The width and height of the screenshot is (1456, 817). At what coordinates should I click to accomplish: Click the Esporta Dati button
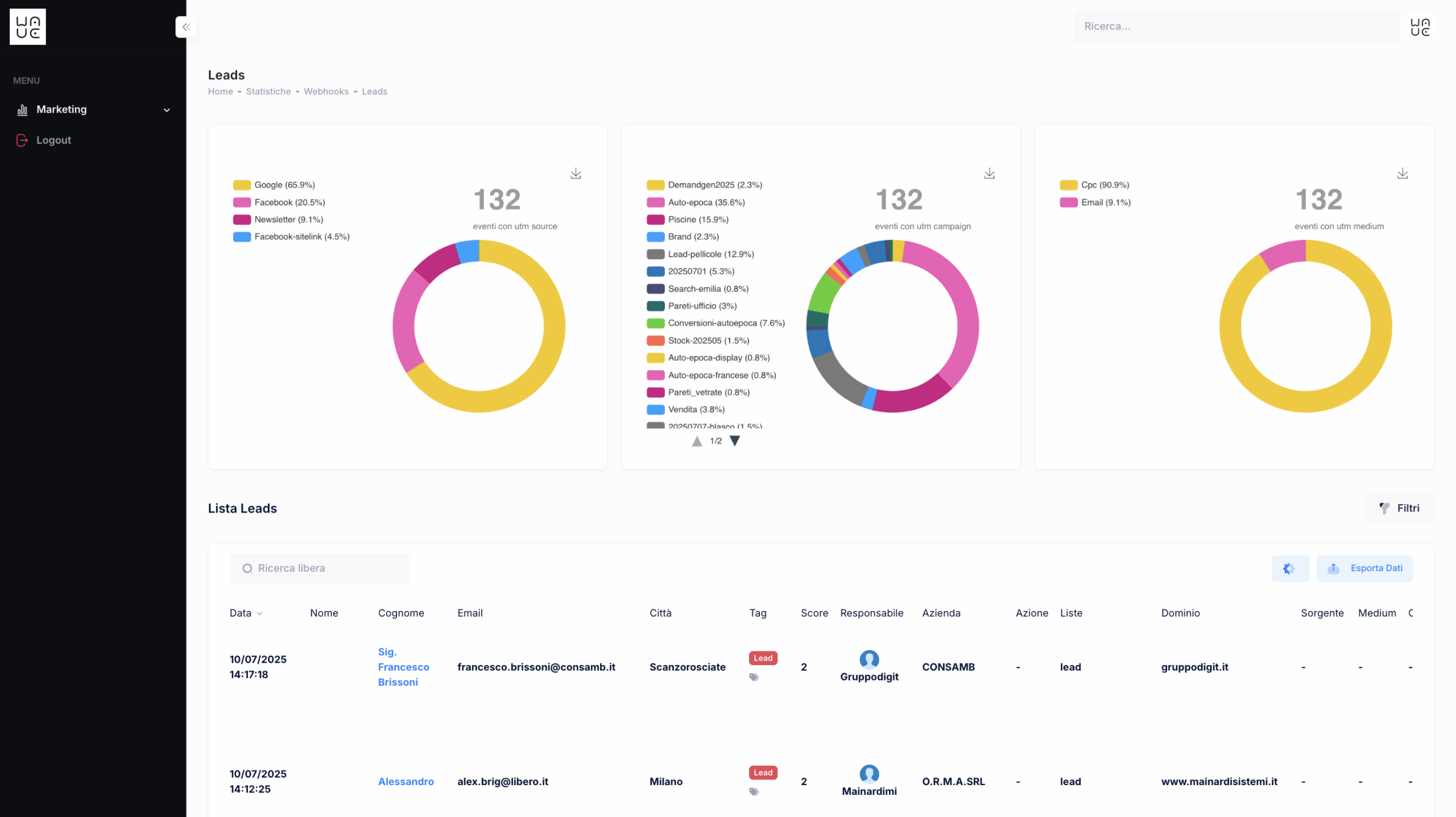[1364, 568]
